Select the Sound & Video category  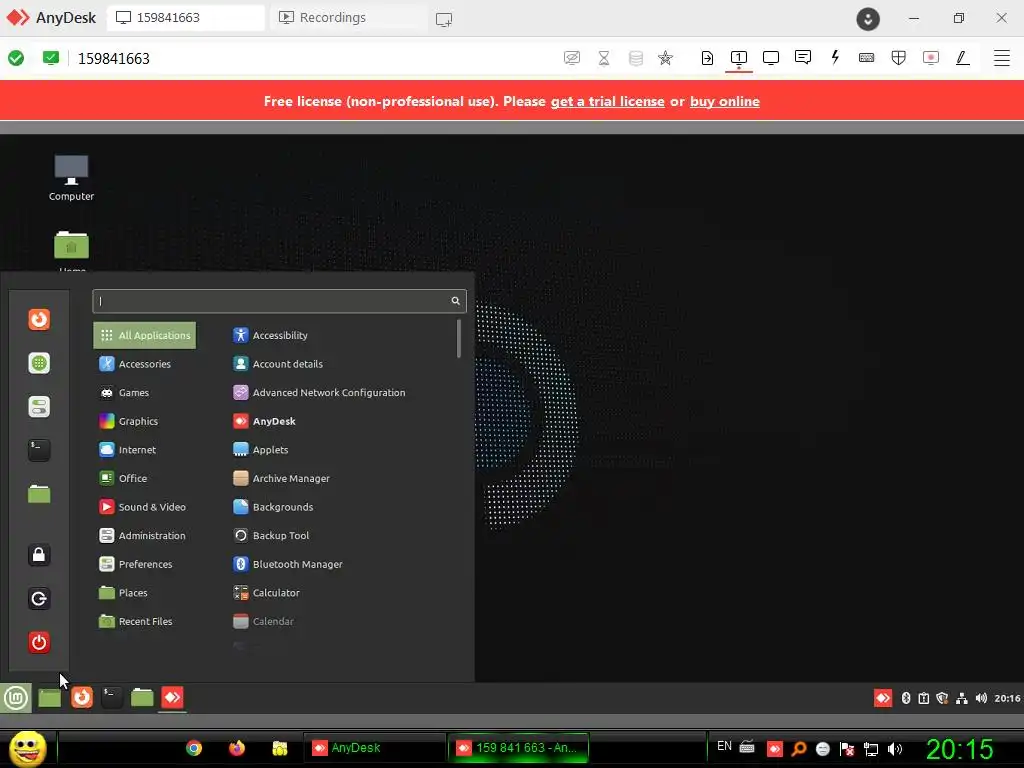click(142, 507)
